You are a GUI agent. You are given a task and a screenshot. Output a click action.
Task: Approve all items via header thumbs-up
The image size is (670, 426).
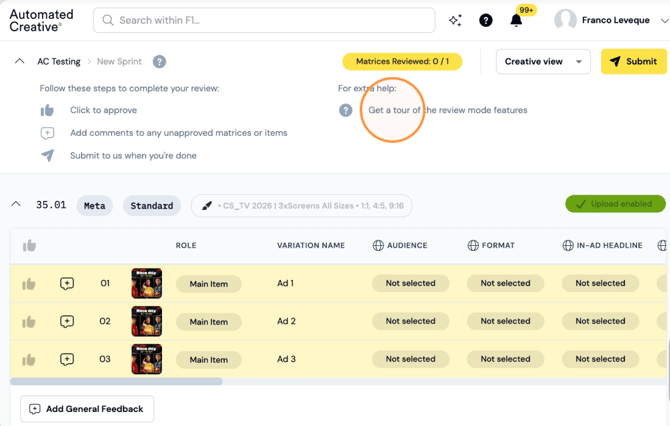pyautogui.click(x=29, y=245)
